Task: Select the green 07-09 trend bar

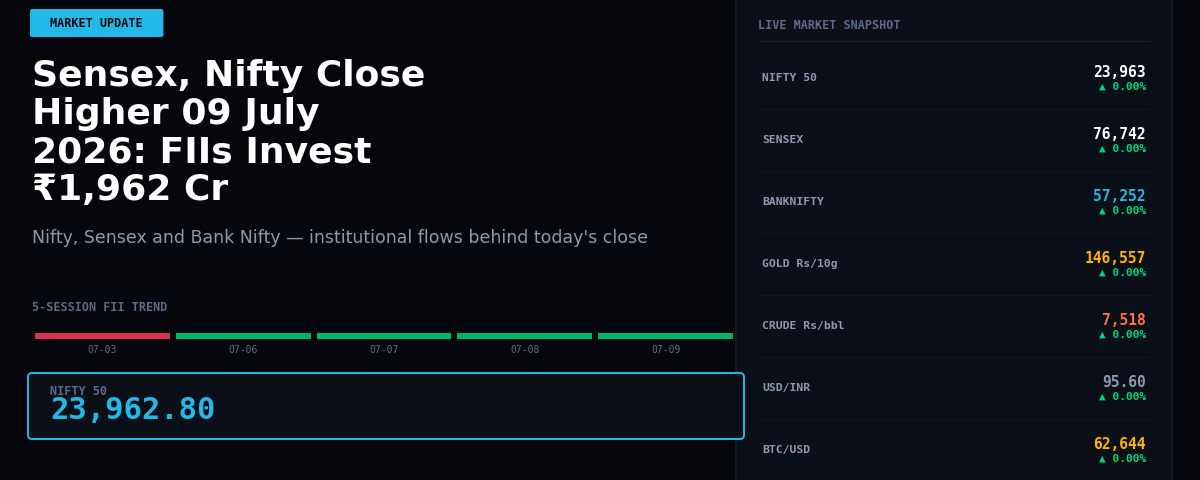Action: click(665, 336)
